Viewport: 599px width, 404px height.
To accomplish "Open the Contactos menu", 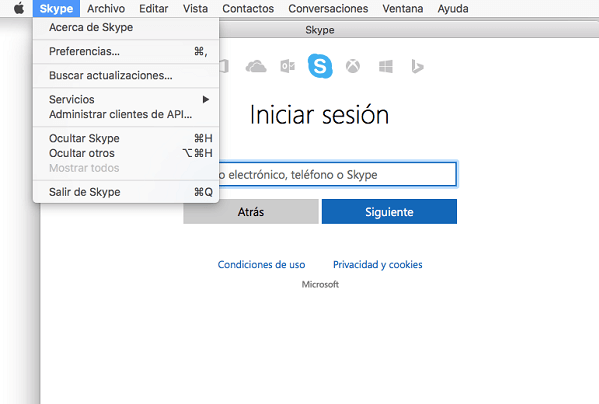I will (248, 8).
